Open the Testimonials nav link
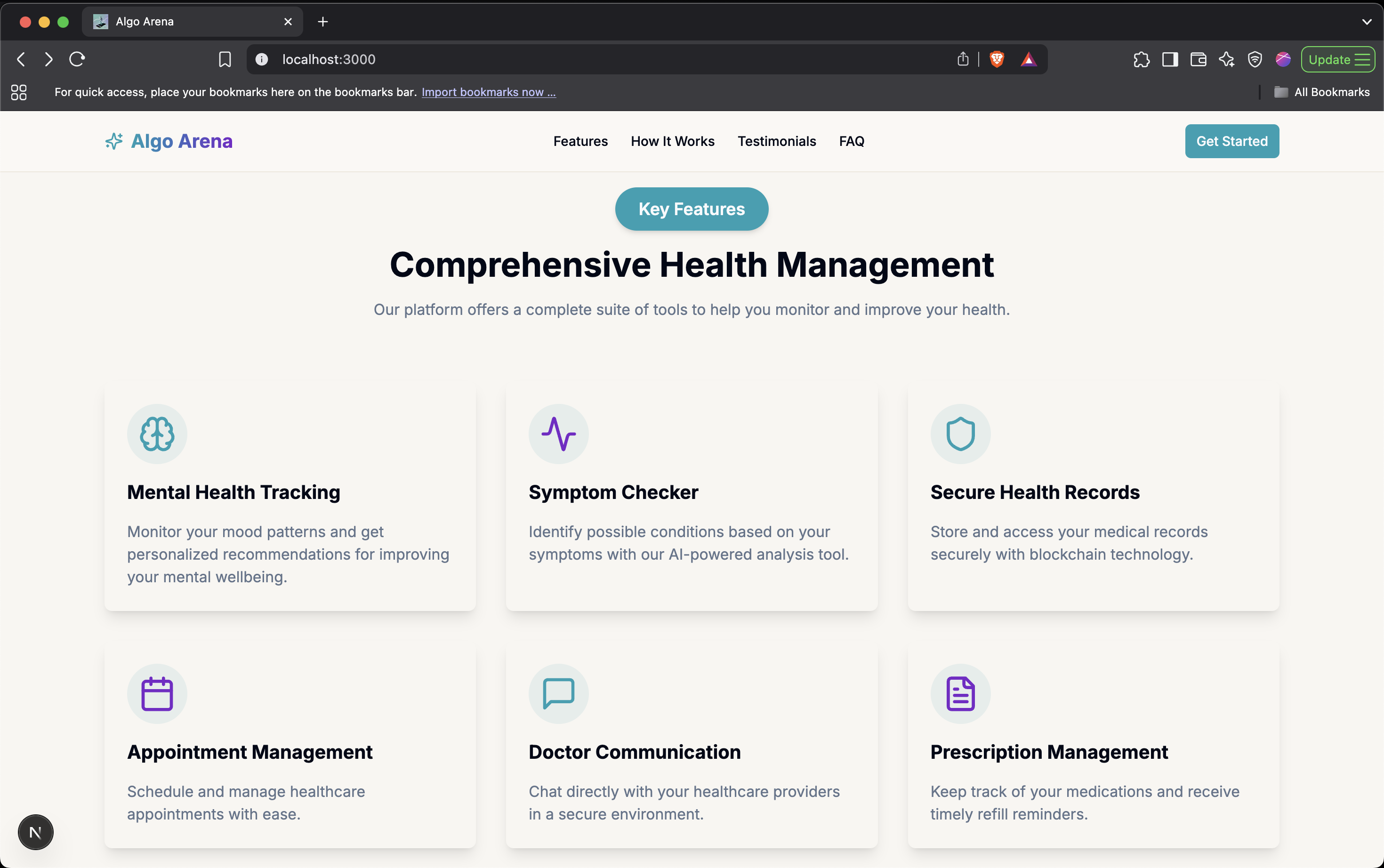Viewport: 1384px width, 868px height. click(776, 141)
